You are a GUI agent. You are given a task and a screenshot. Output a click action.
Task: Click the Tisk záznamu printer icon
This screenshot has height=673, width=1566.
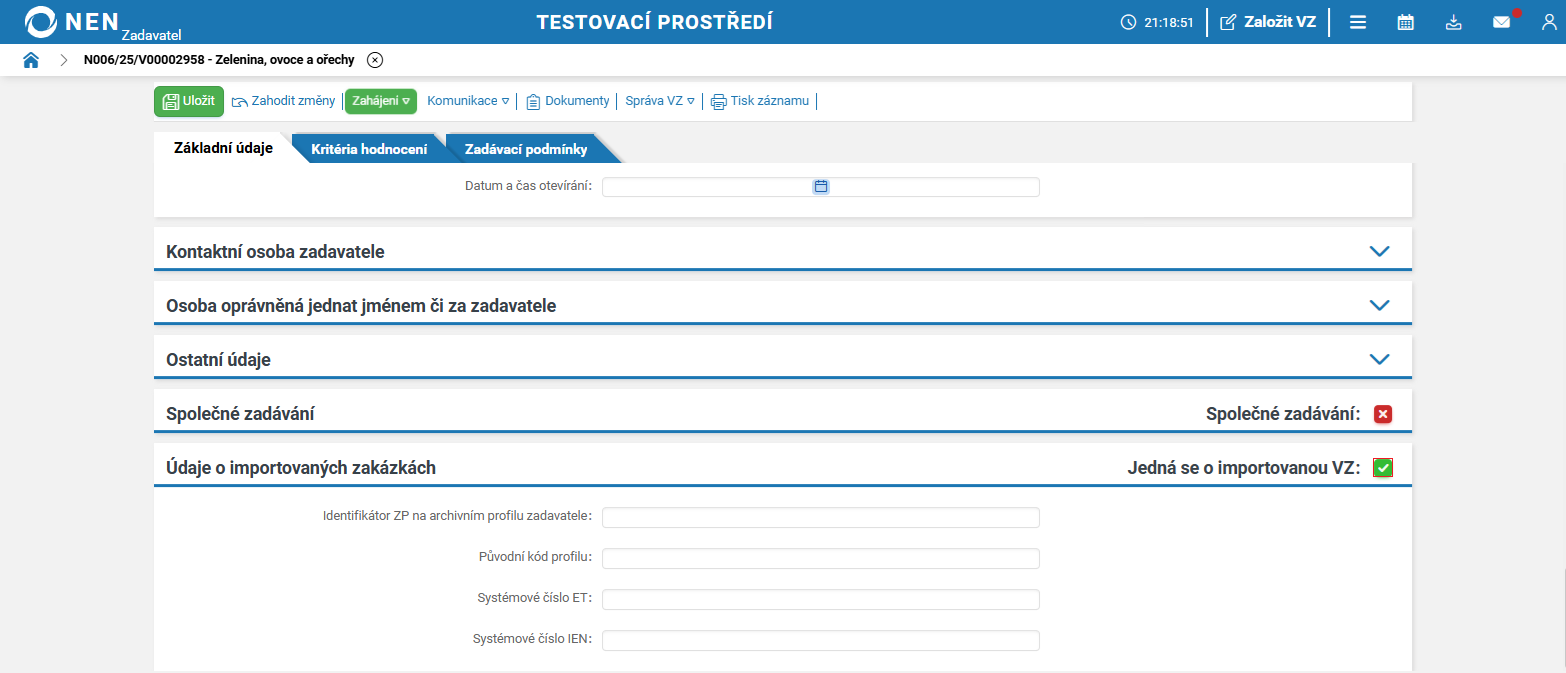tap(717, 101)
